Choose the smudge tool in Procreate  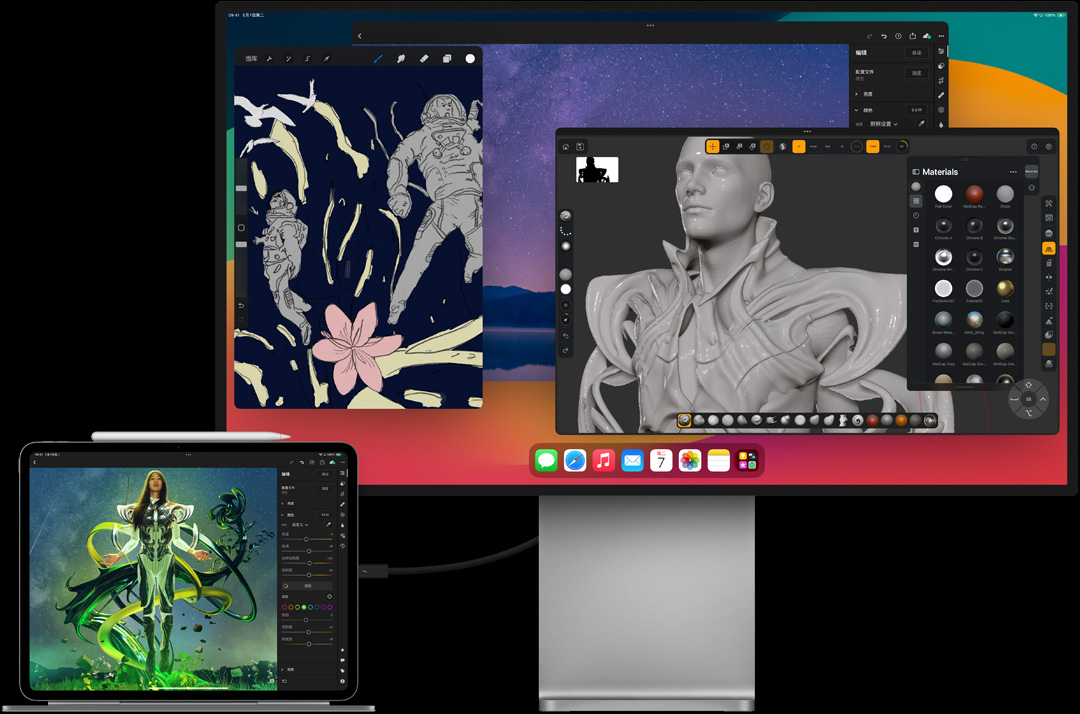click(x=401, y=59)
